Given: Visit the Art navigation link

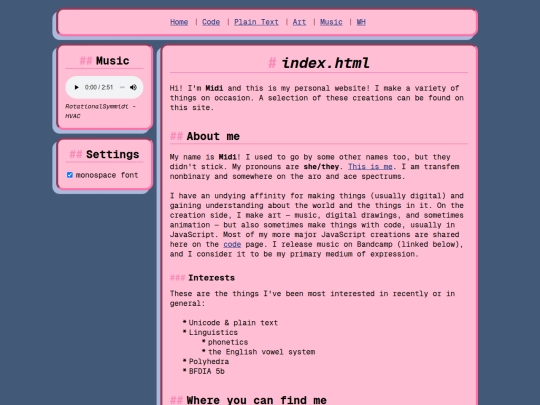Looking at the screenshot, I should pyautogui.click(x=299, y=22).
